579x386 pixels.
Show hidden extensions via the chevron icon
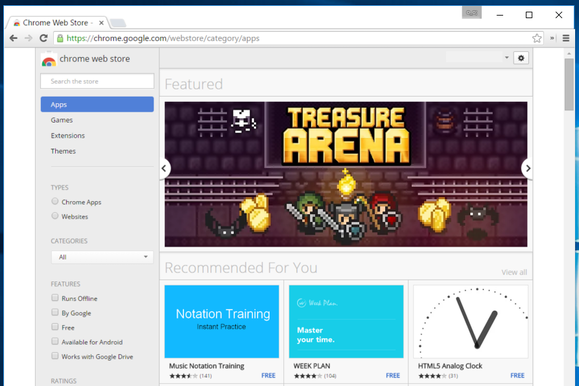552,38
